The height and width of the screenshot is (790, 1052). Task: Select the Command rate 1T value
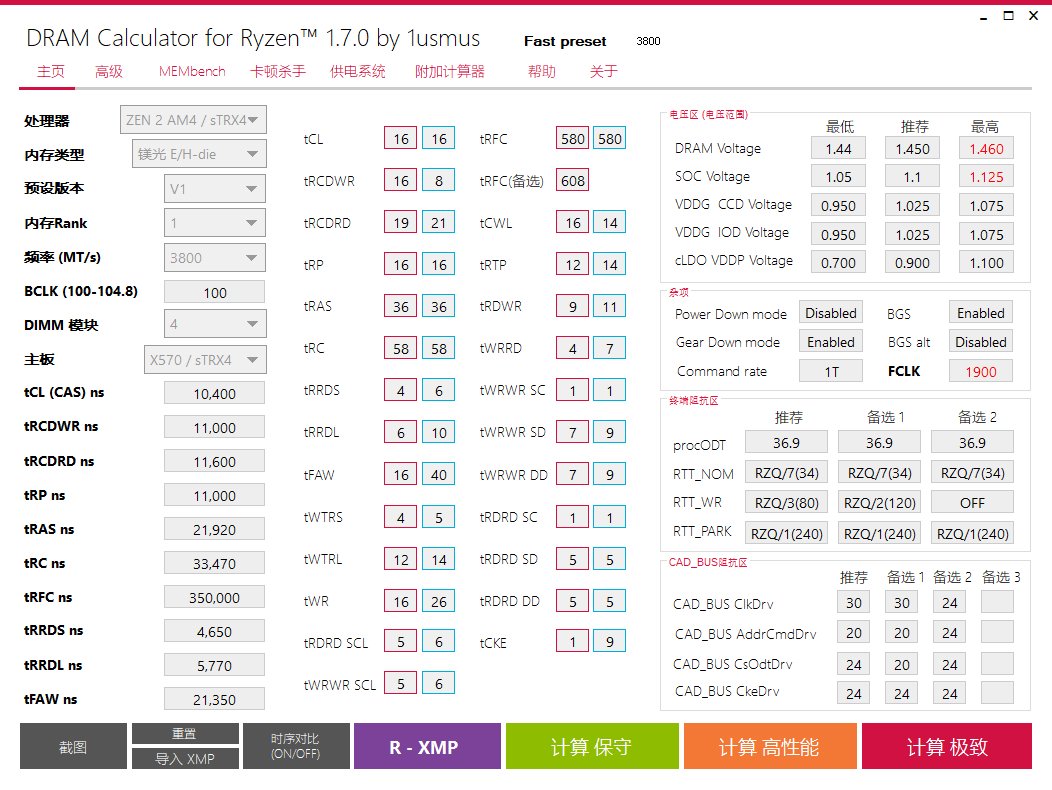coord(831,371)
